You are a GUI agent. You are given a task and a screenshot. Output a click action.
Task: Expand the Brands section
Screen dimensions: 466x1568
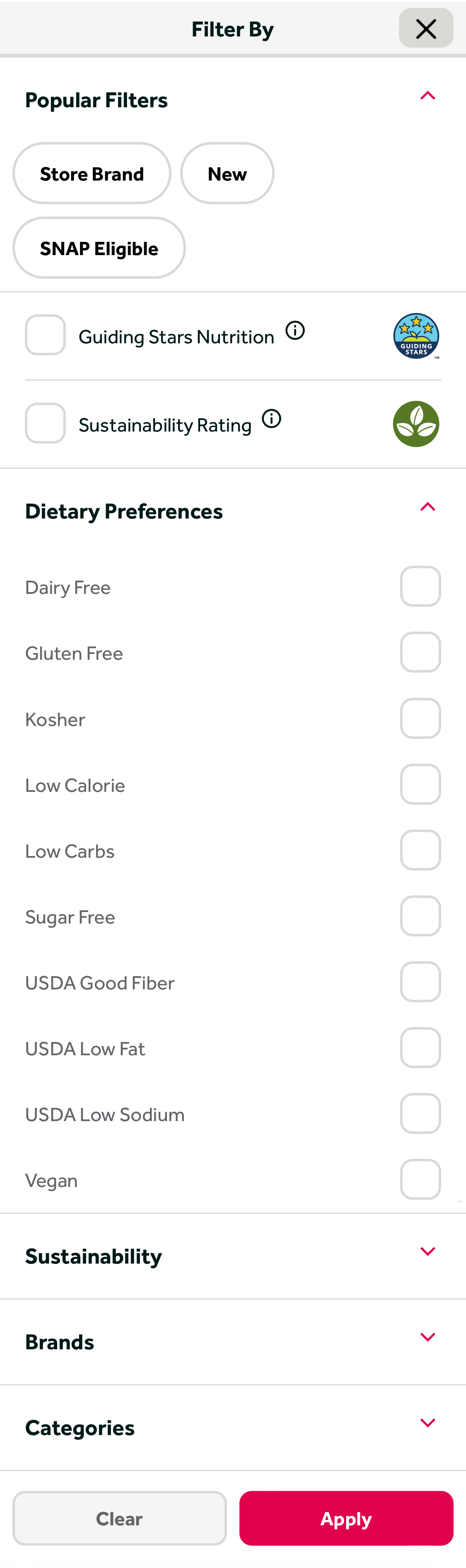click(427, 1337)
